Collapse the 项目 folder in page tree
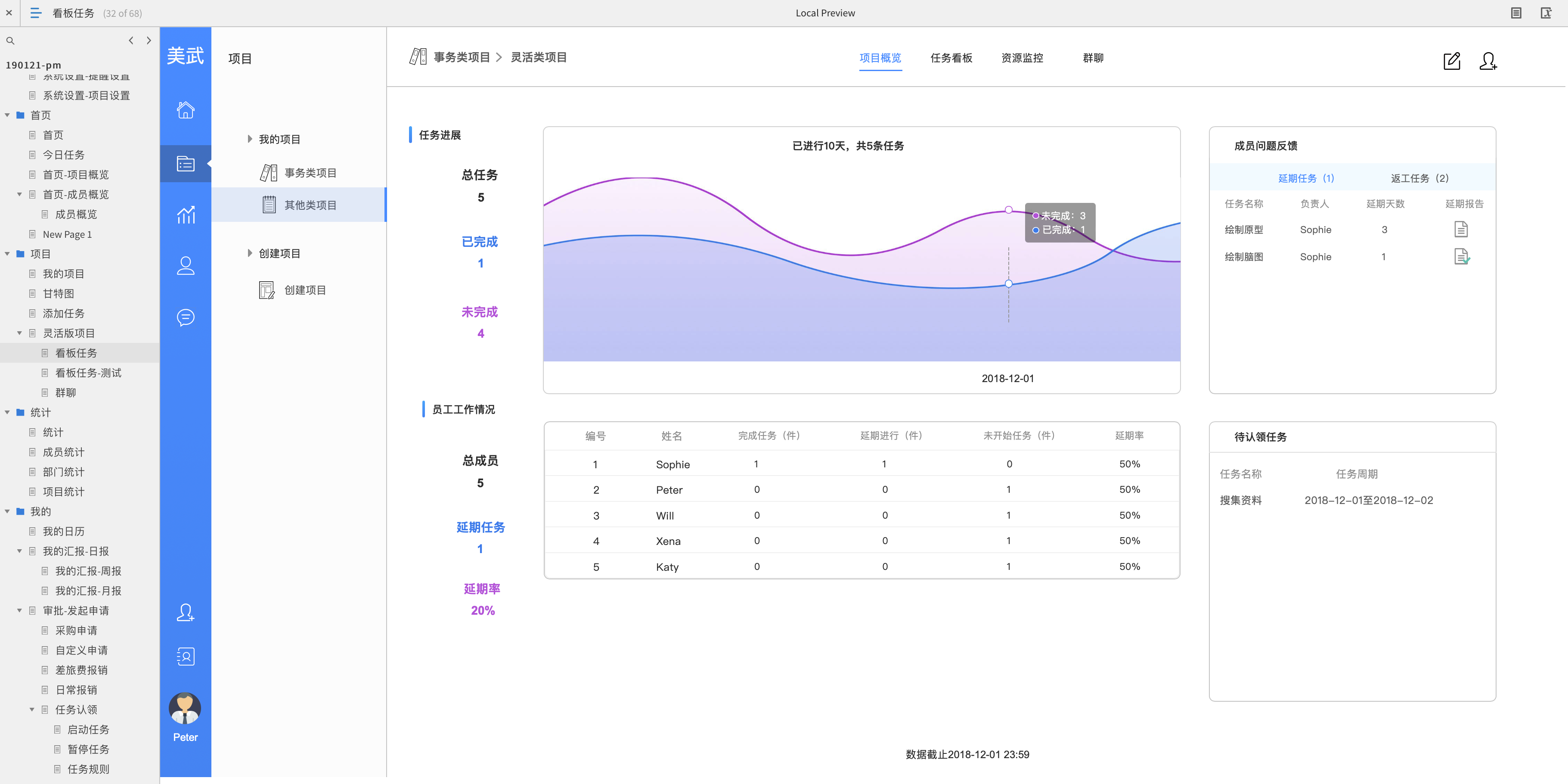Viewport: 1568px width, 784px height. point(7,254)
